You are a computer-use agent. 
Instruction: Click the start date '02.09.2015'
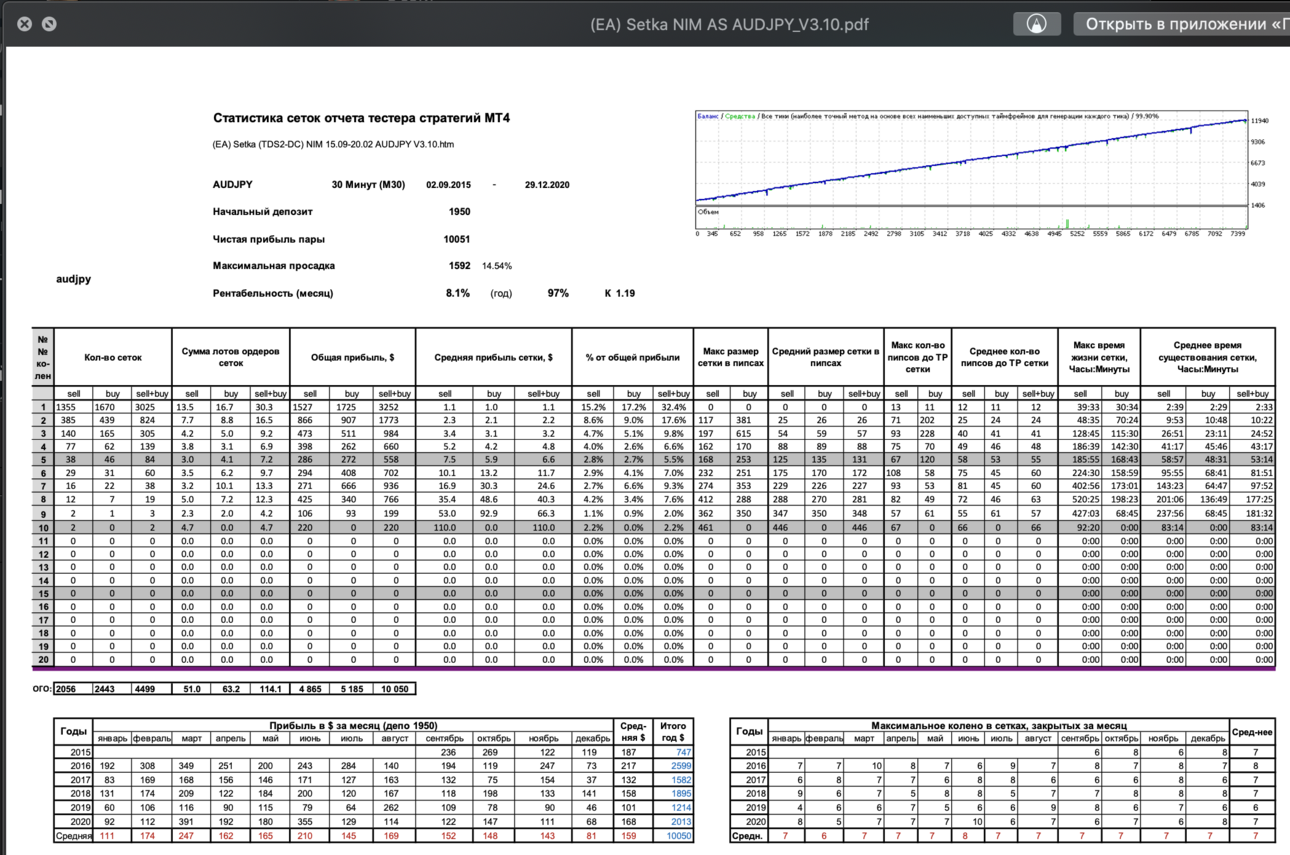tap(449, 185)
